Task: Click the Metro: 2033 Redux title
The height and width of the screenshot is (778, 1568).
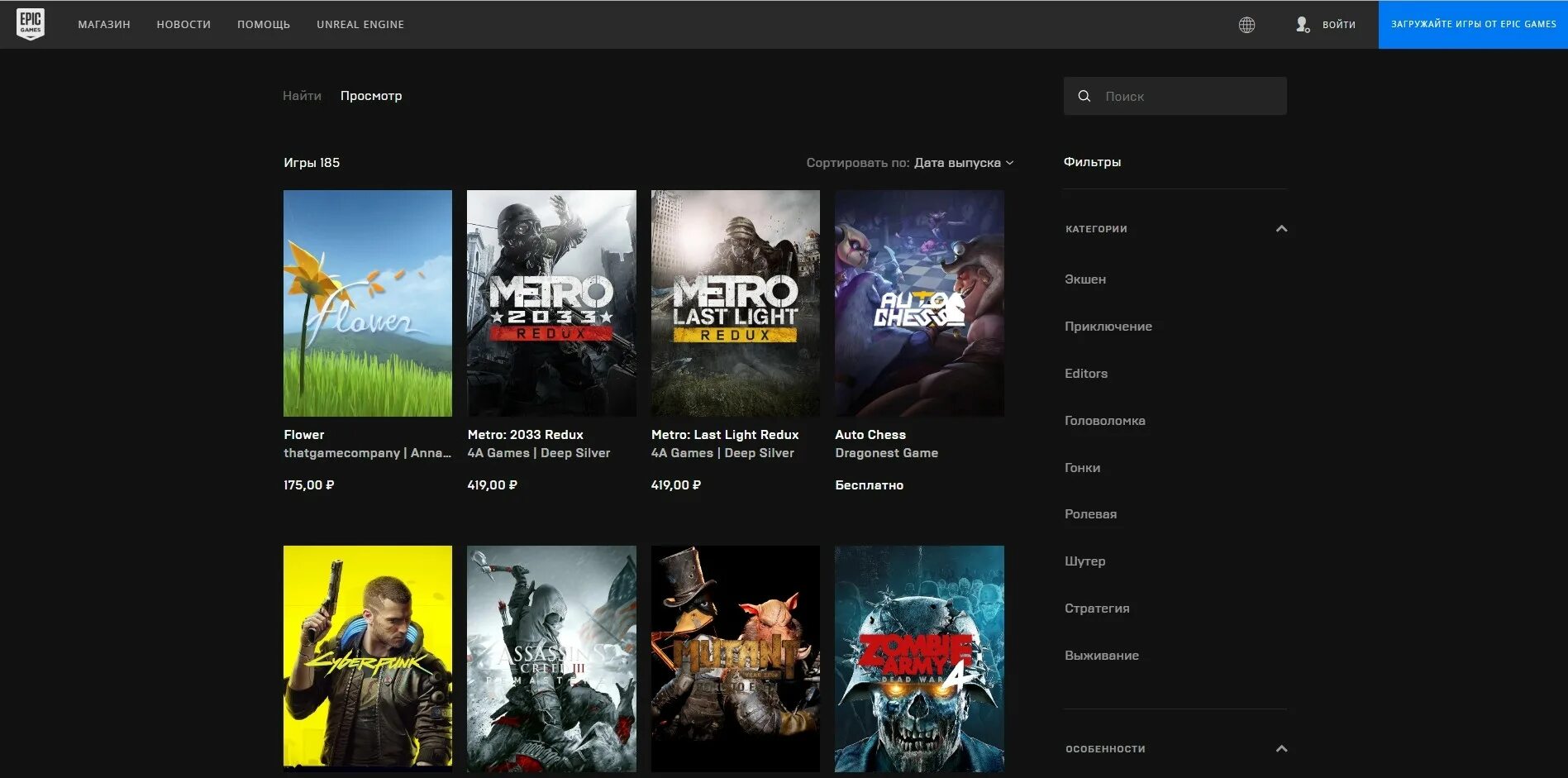Action: tap(525, 435)
